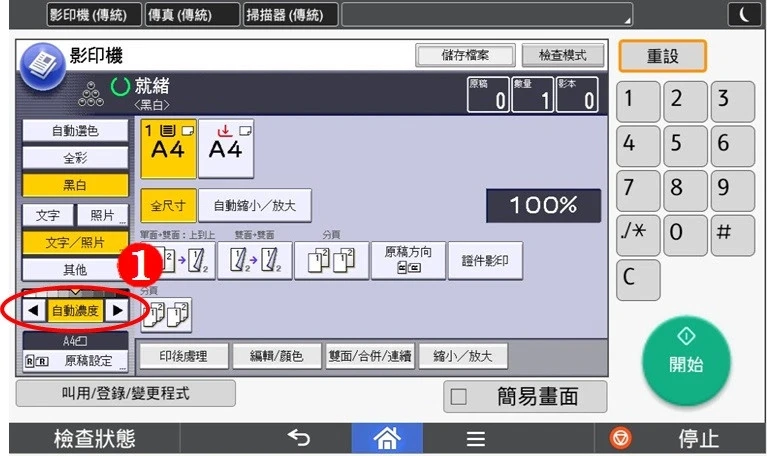The width and height of the screenshot is (767, 456).
Task: Tap the 影本 copies counter
Action: pyautogui.click(x=577, y=95)
